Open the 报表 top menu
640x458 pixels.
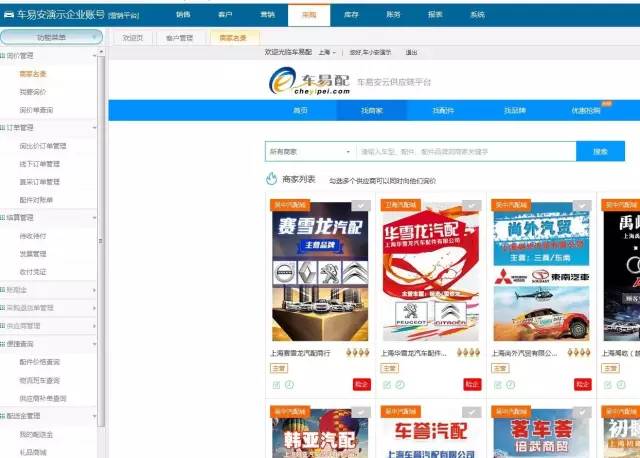coord(435,15)
